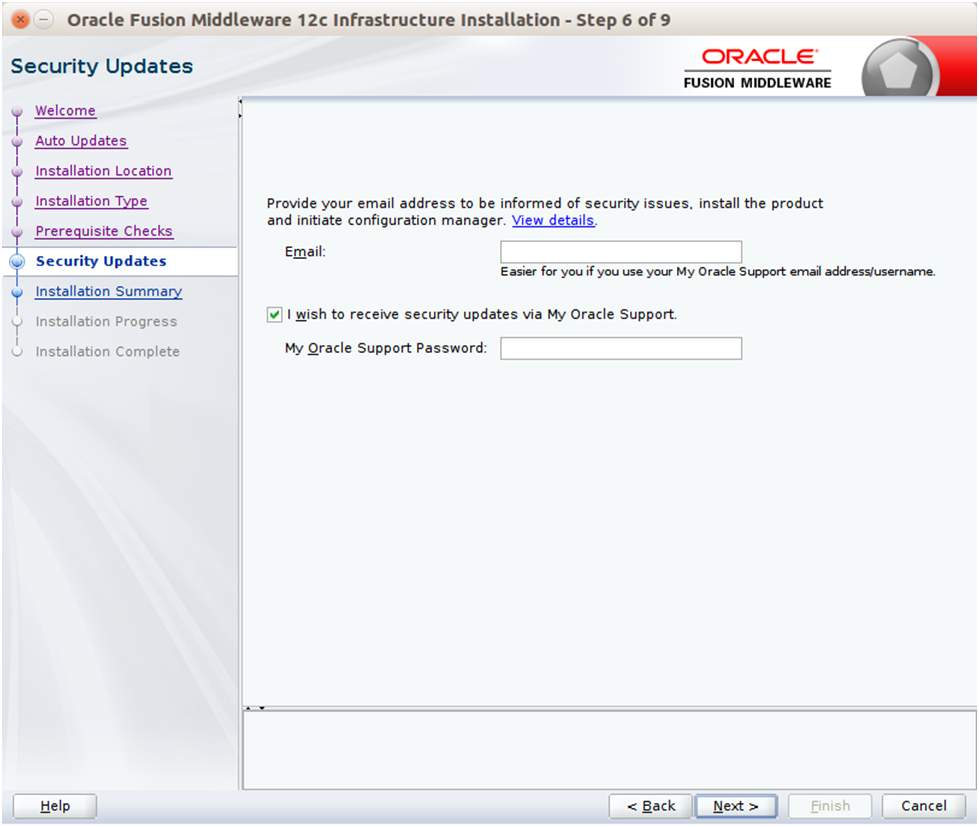Click the My Oracle Support Password label
The image size is (979, 827).
385,348
